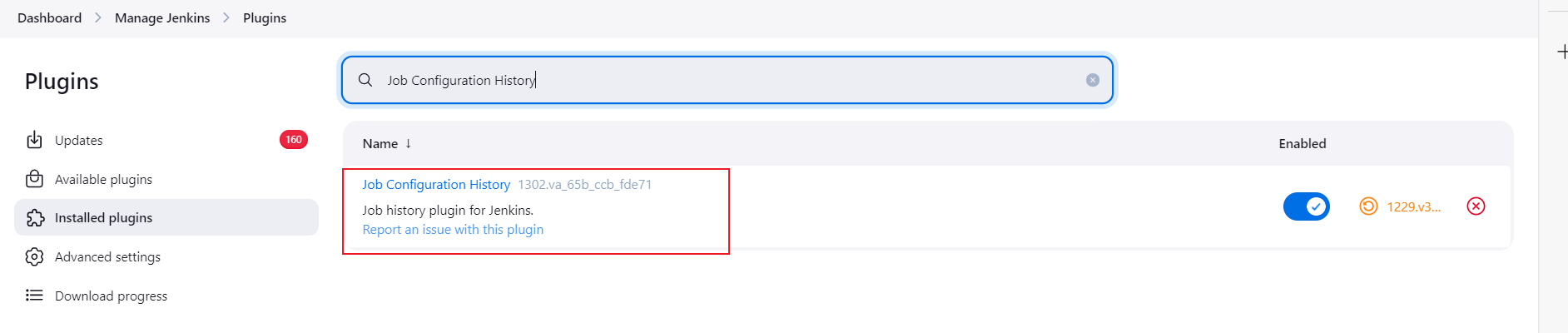Uninstall the Job Configuration History plugin
1568x333 pixels.
click(1476, 206)
